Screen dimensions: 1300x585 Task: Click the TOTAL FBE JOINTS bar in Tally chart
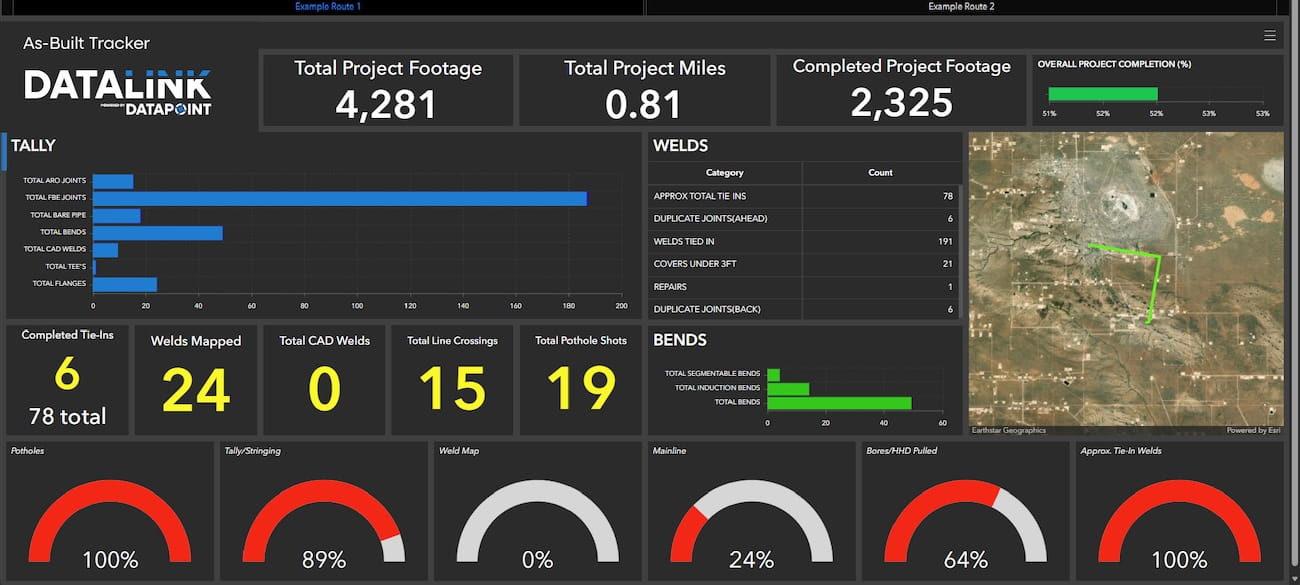340,199
